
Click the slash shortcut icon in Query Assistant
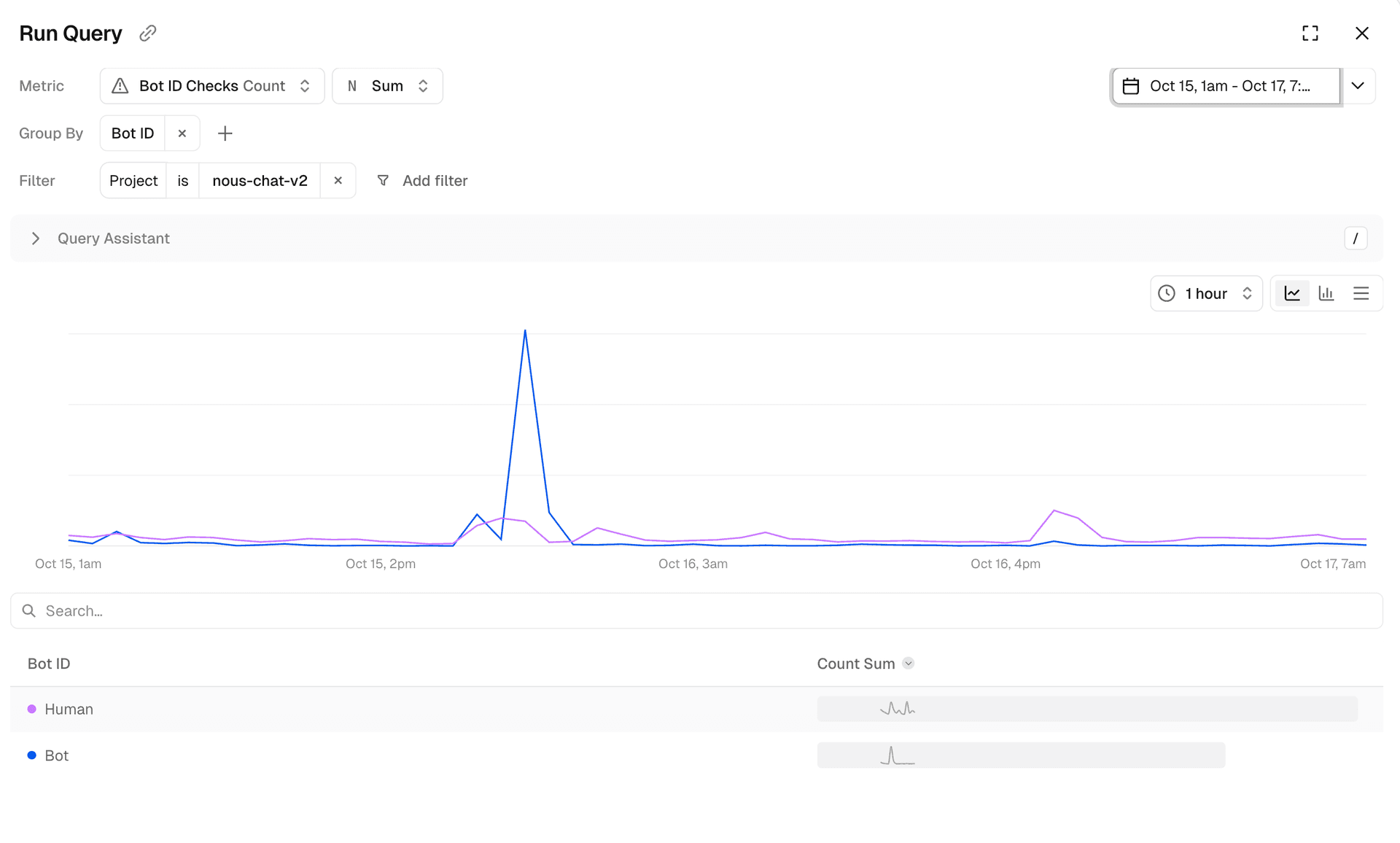(1356, 238)
